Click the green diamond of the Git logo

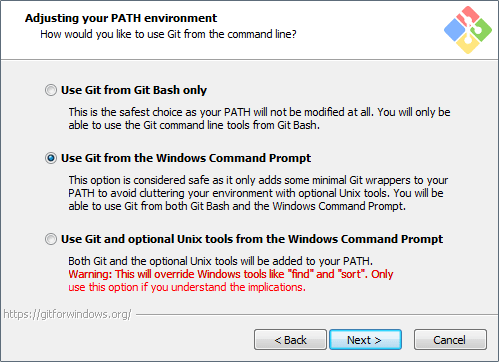pos(481,30)
